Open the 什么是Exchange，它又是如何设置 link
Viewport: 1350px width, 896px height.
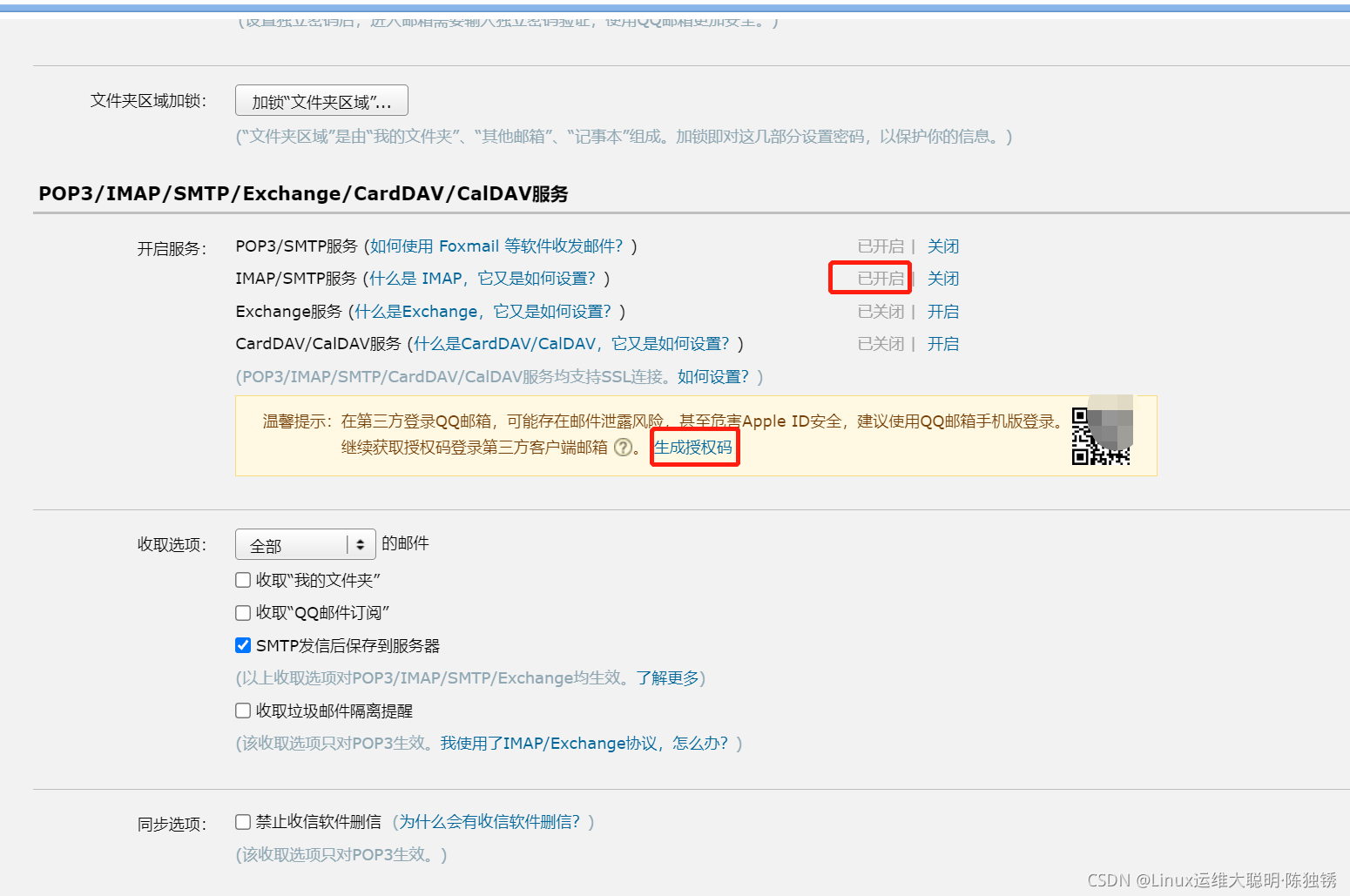click(483, 312)
